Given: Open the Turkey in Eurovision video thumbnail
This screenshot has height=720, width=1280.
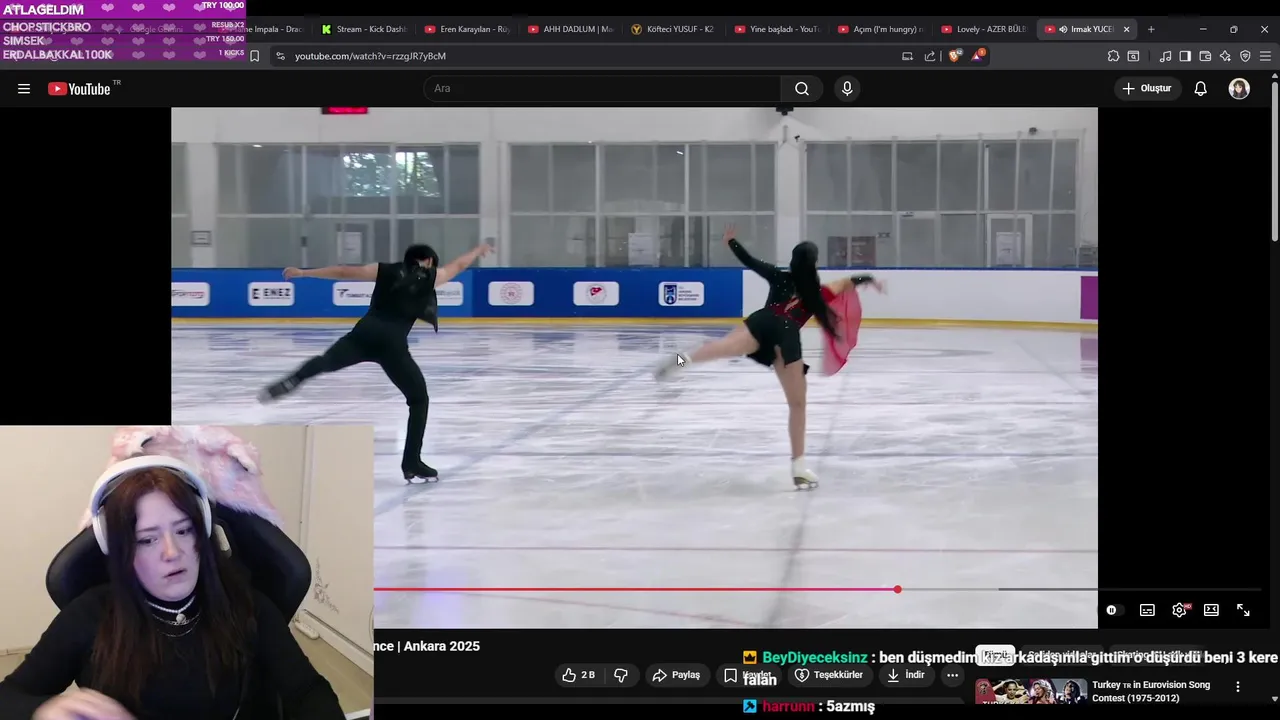Looking at the screenshot, I should coord(1031,691).
